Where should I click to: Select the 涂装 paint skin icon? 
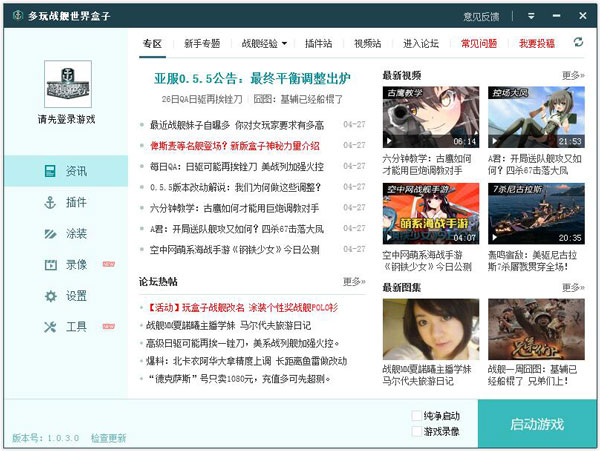[49, 234]
